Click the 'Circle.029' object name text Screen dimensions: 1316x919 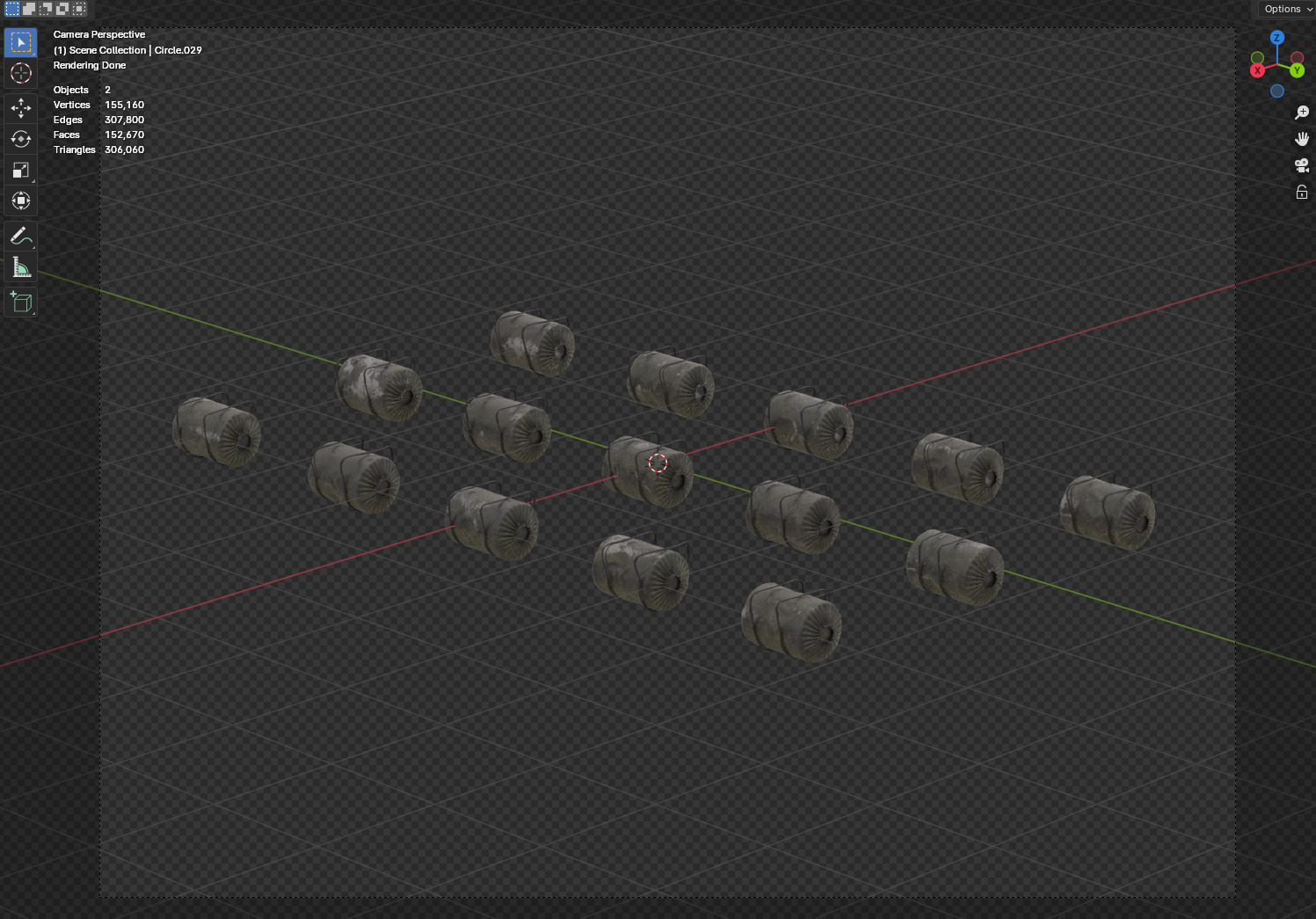click(x=178, y=50)
